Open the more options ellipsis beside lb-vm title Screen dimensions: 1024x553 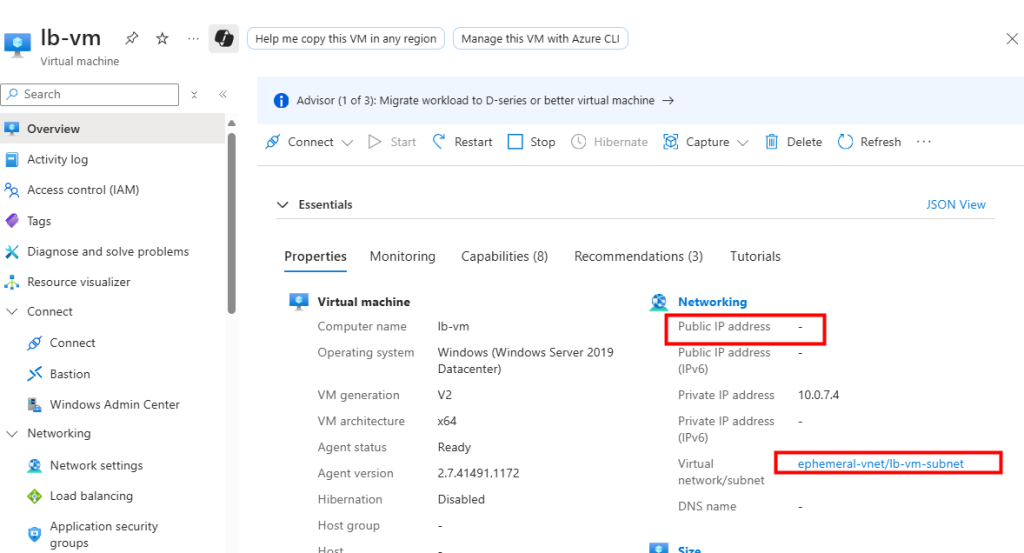[193, 39]
